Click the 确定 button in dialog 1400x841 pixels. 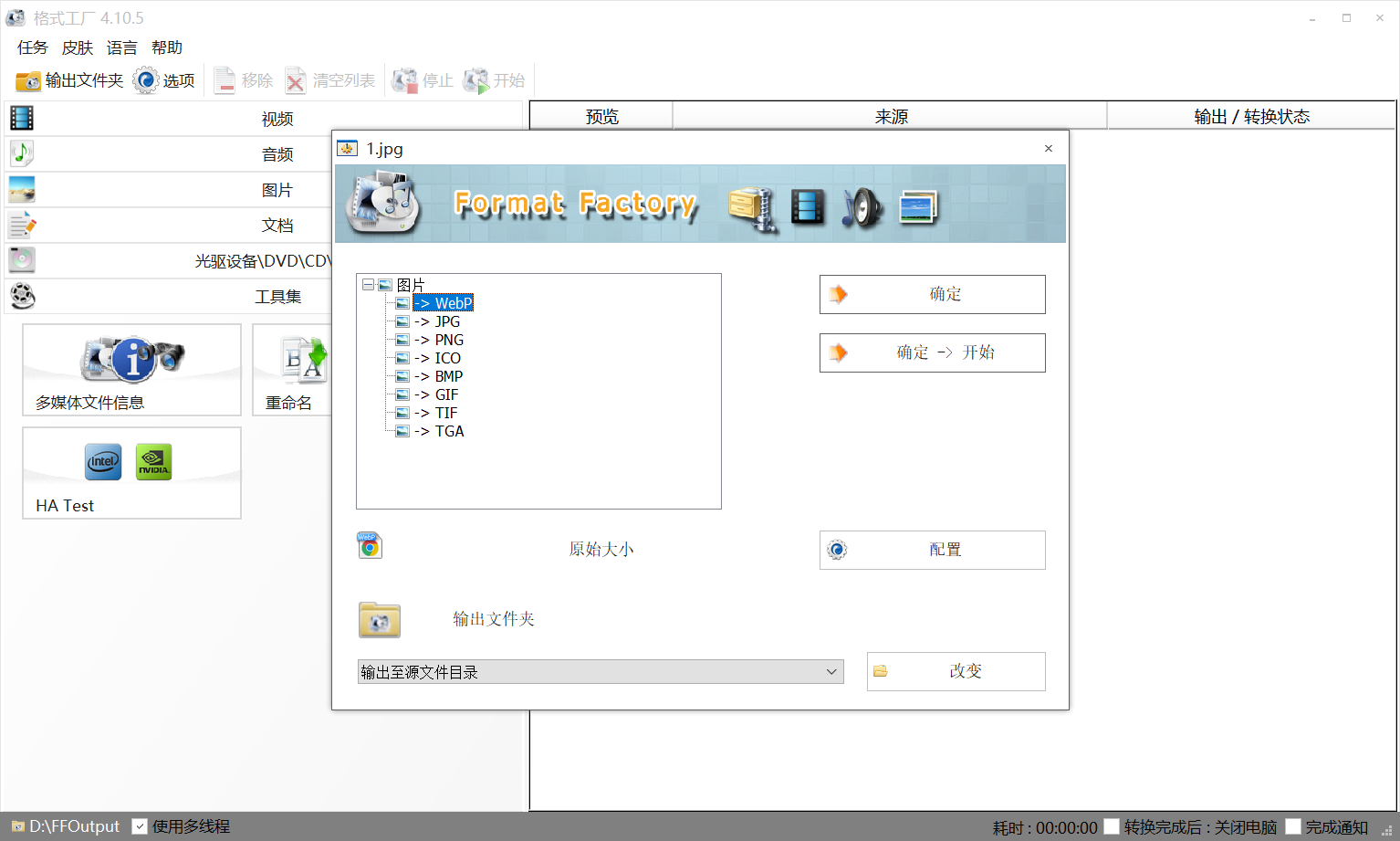(x=932, y=294)
